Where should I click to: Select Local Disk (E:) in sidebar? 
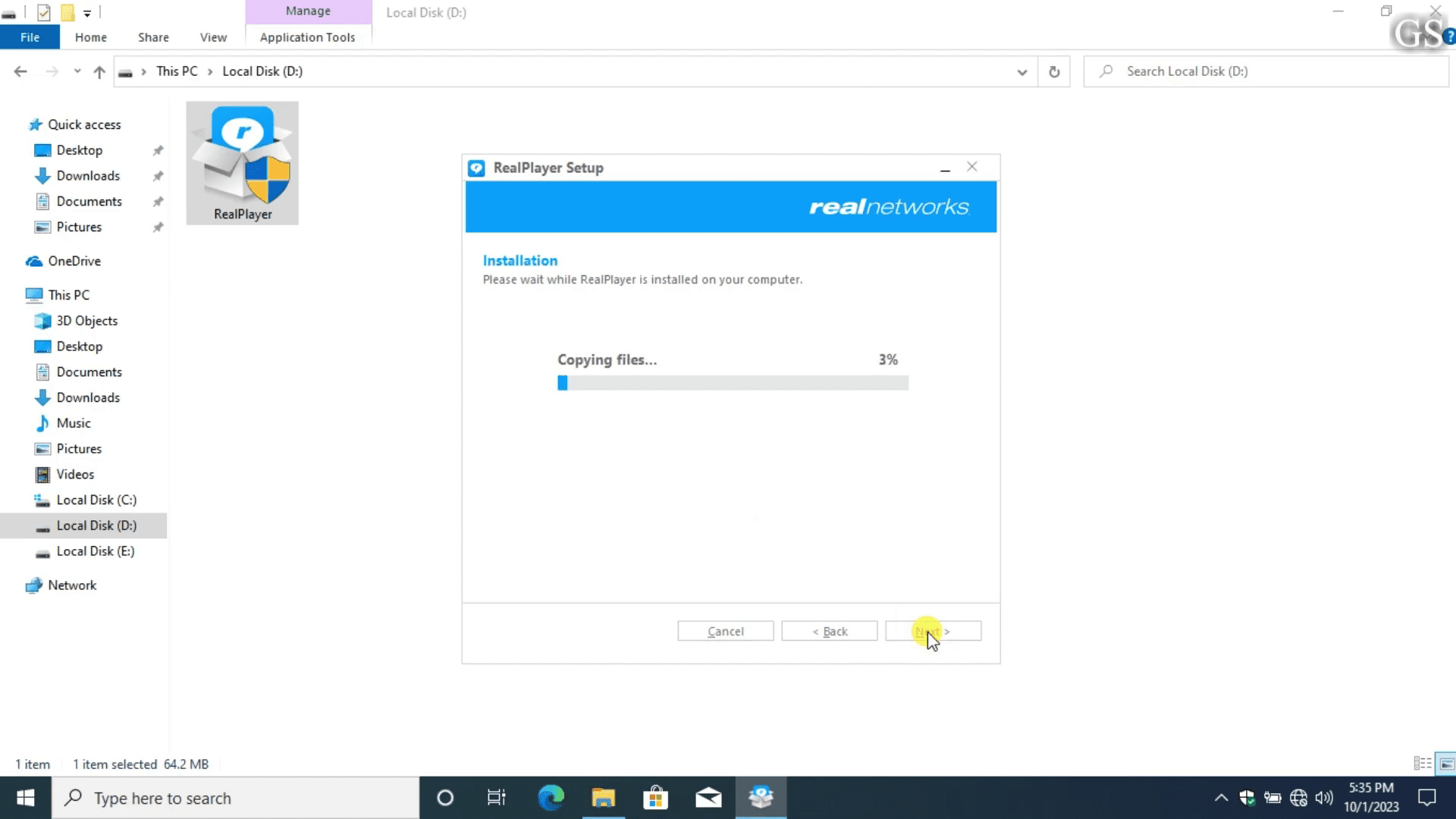click(96, 551)
